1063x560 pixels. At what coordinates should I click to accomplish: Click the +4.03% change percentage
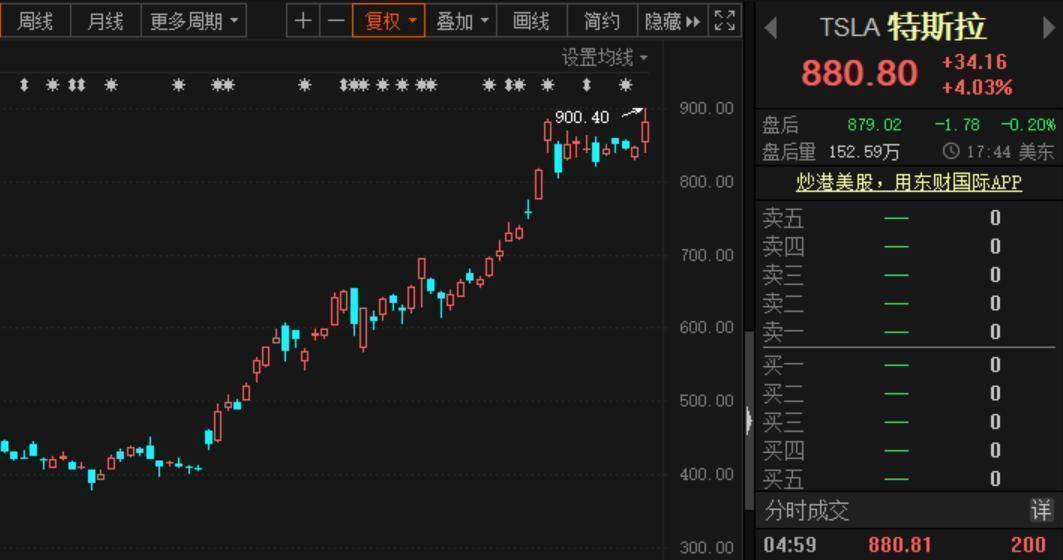(x=977, y=87)
